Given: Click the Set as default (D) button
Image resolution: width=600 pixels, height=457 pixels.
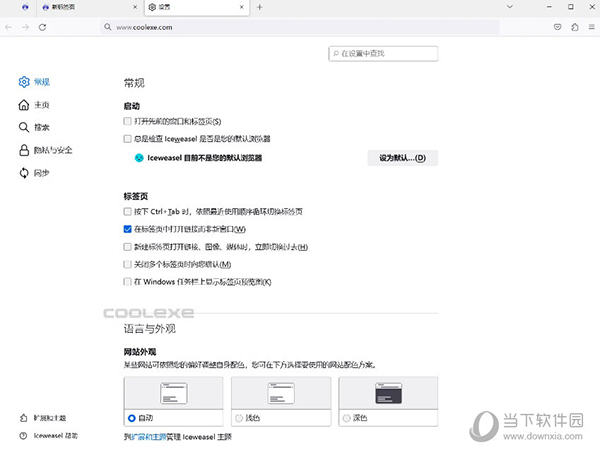Looking at the screenshot, I should (x=403, y=158).
